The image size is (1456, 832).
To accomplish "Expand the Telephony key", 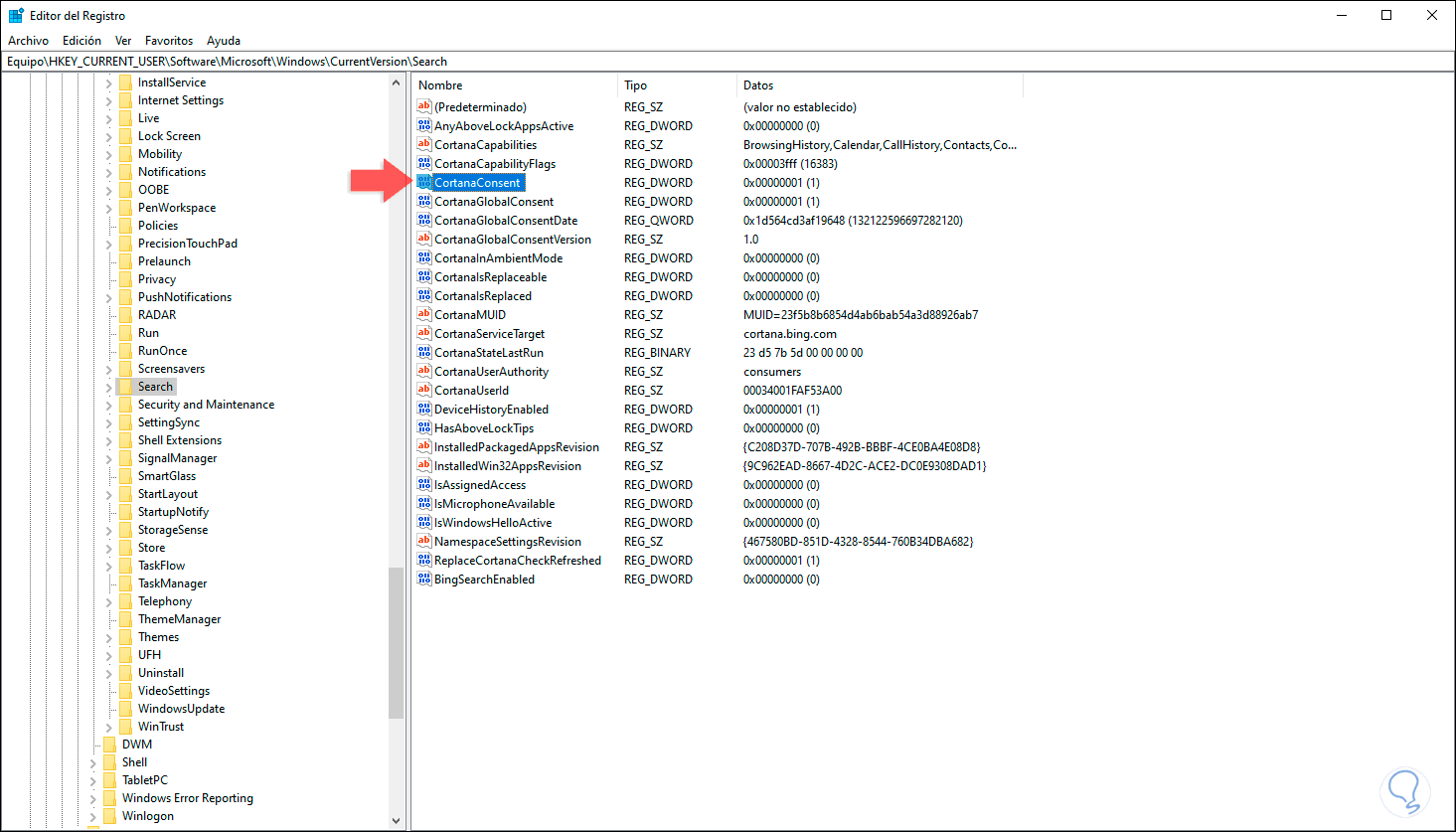I will pos(109,601).
